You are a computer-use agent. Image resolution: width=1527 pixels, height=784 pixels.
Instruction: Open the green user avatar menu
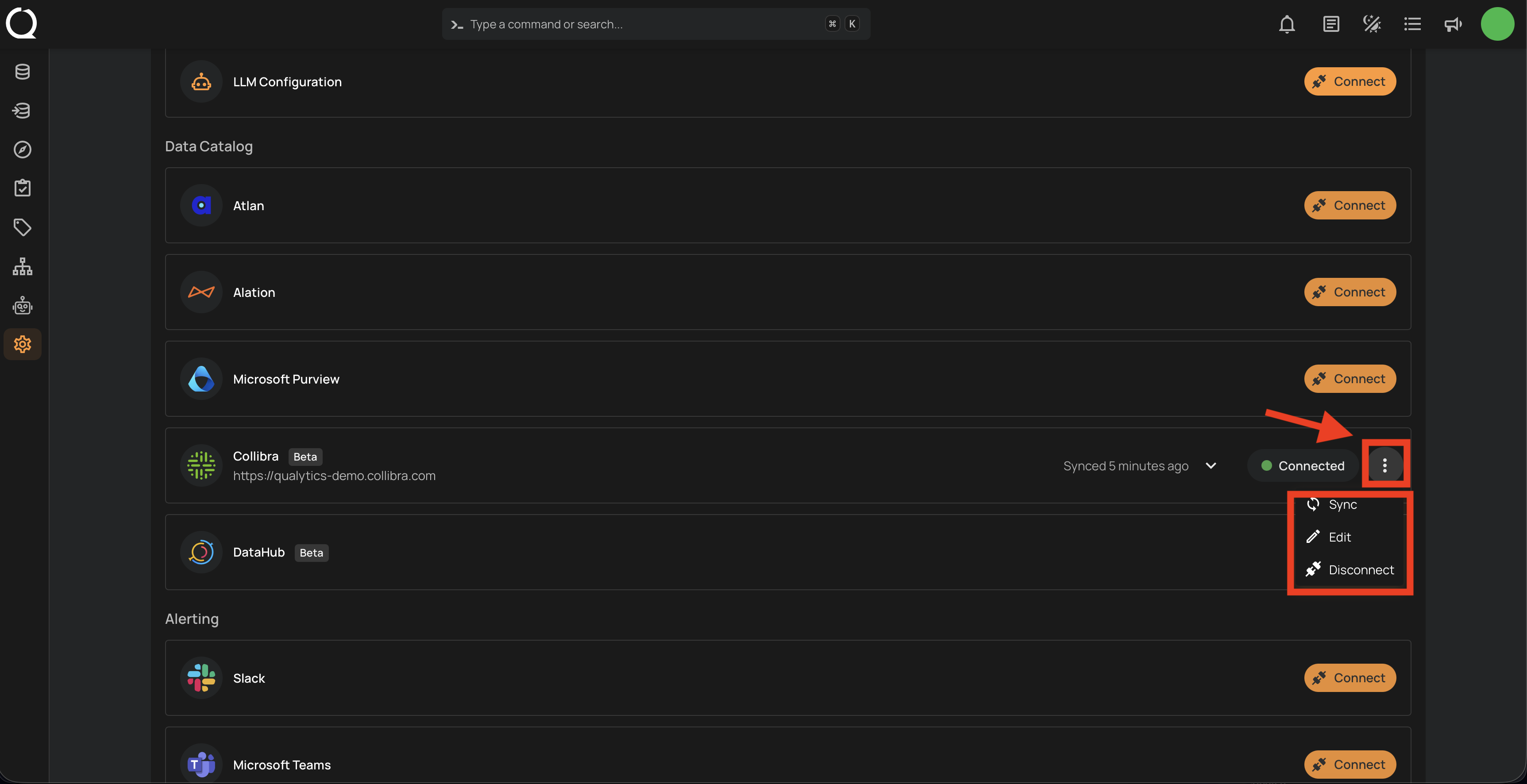coord(1497,24)
